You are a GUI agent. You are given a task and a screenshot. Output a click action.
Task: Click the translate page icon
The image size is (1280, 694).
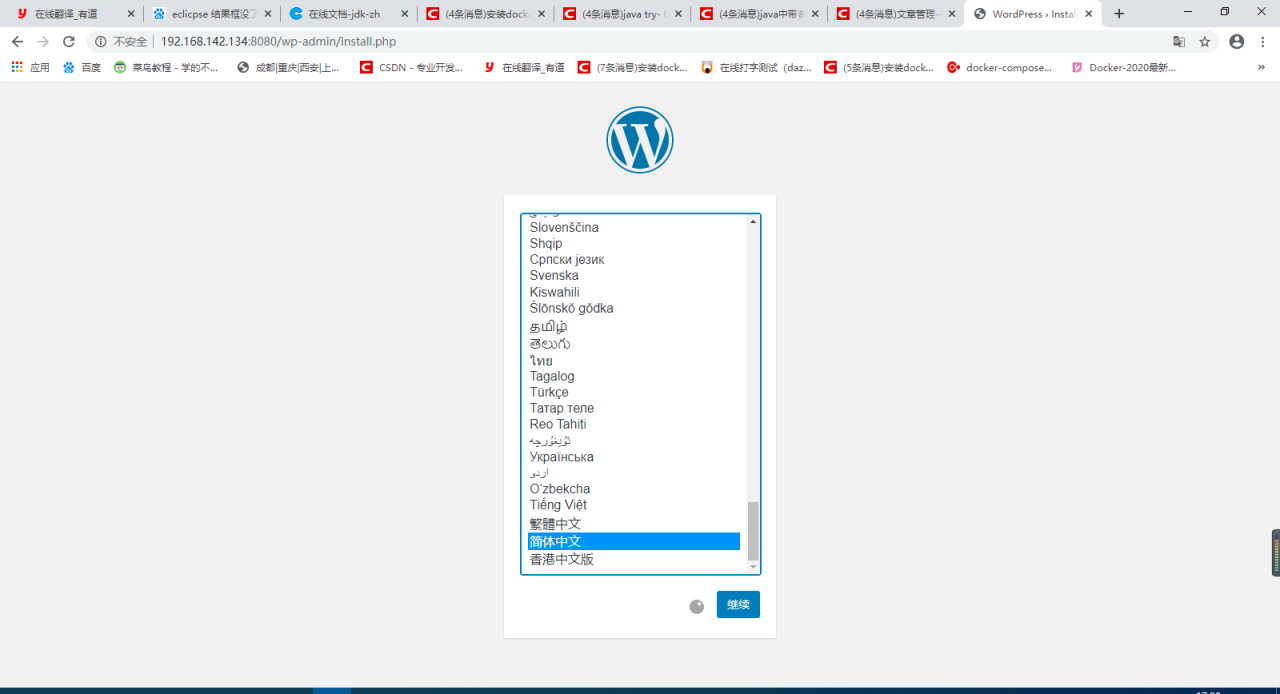[x=1179, y=42]
